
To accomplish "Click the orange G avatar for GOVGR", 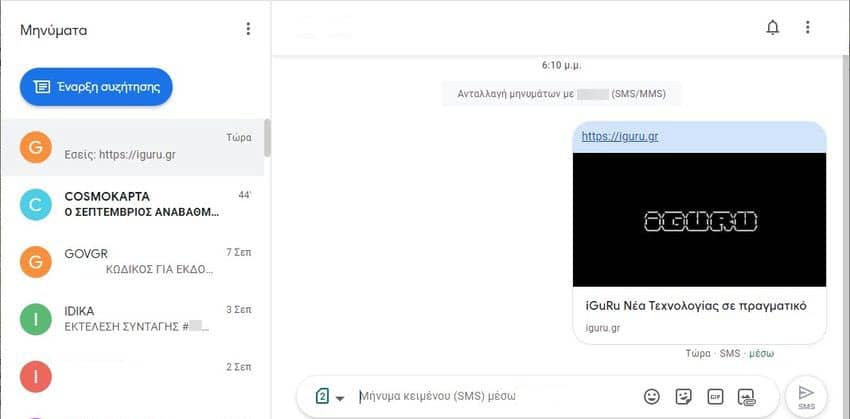I will point(36,262).
